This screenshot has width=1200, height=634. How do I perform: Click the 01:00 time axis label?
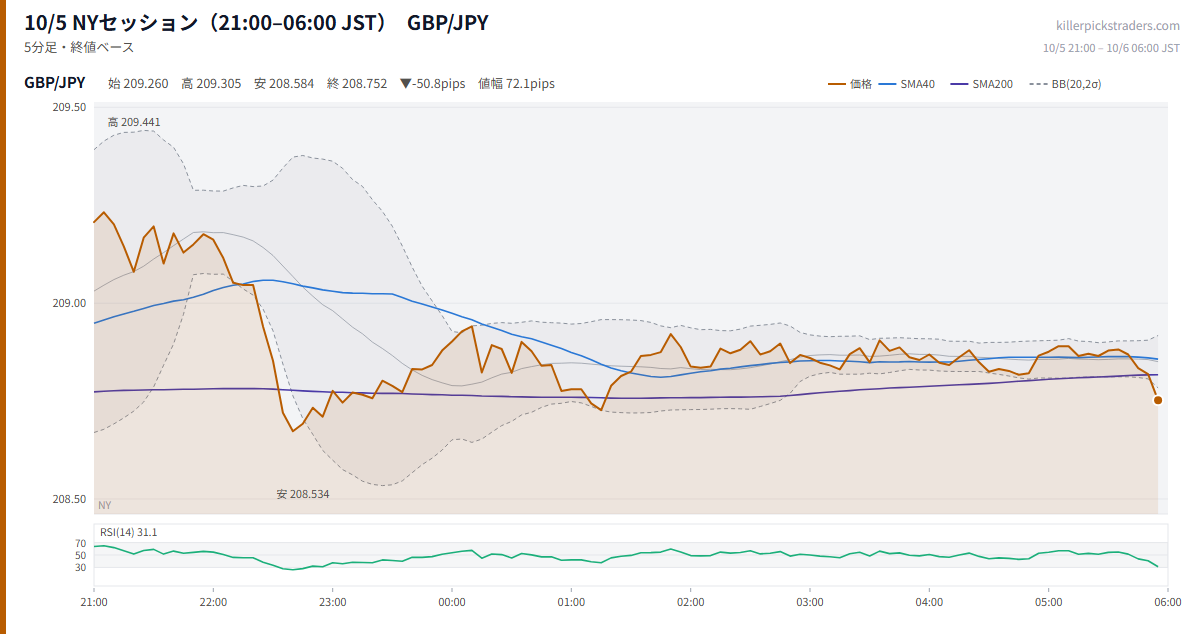pyautogui.click(x=571, y=602)
